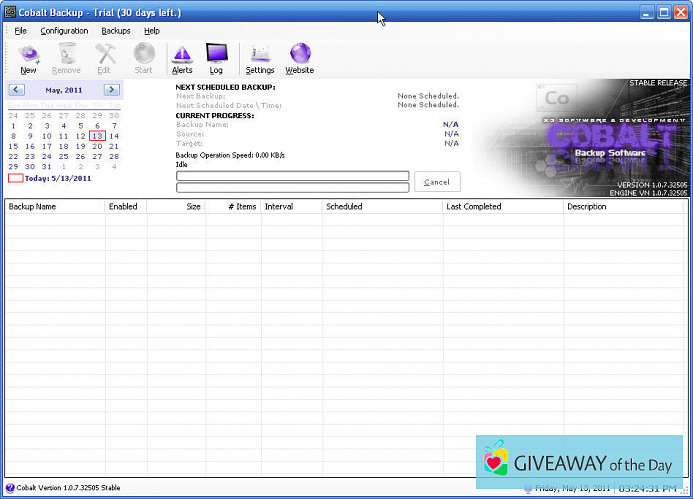The image size is (693, 499).
Task: Open the Log viewer icon
Action: (x=216, y=58)
